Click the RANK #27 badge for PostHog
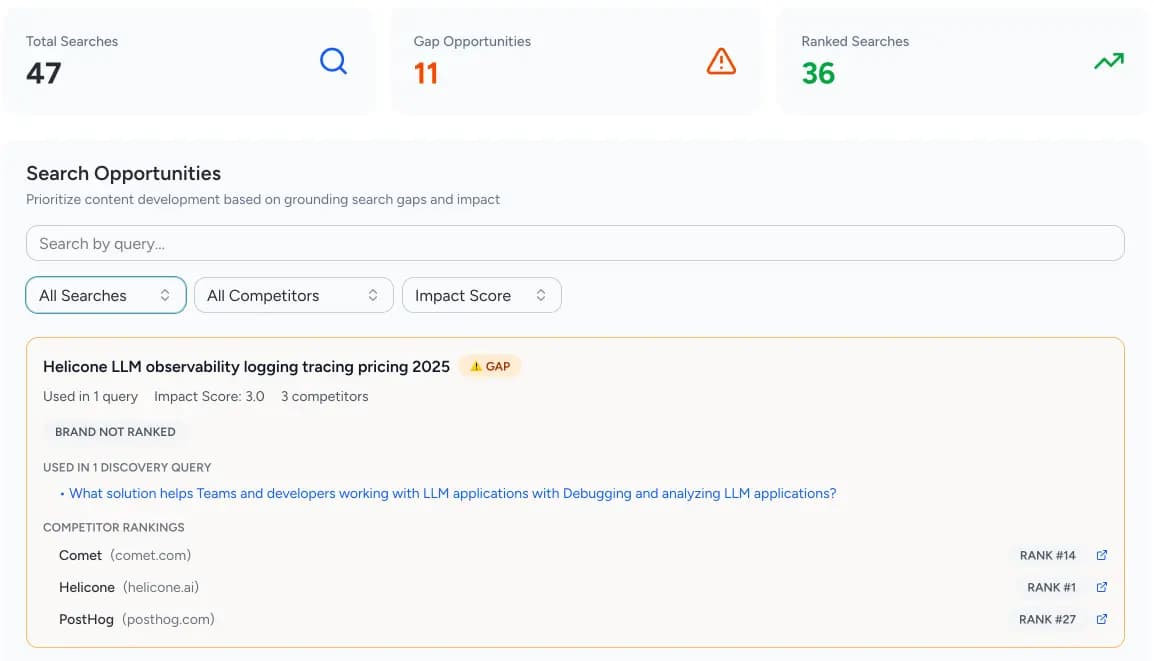The height and width of the screenshot is (661, 1154). click(1047, 619)
